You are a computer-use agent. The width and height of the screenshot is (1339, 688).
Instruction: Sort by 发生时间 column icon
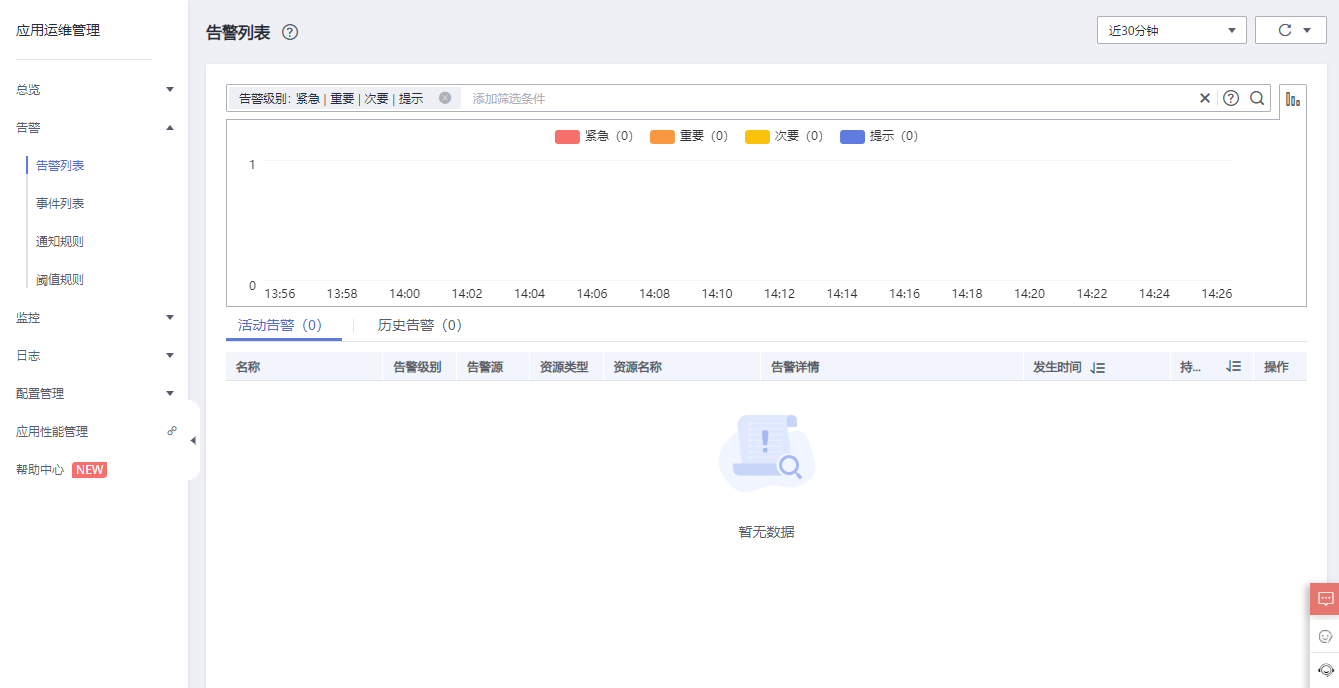[x=1098, y=368]
